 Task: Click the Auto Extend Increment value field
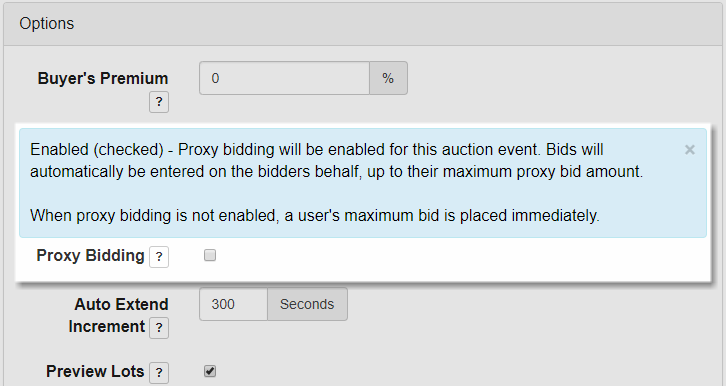[233, 304]
